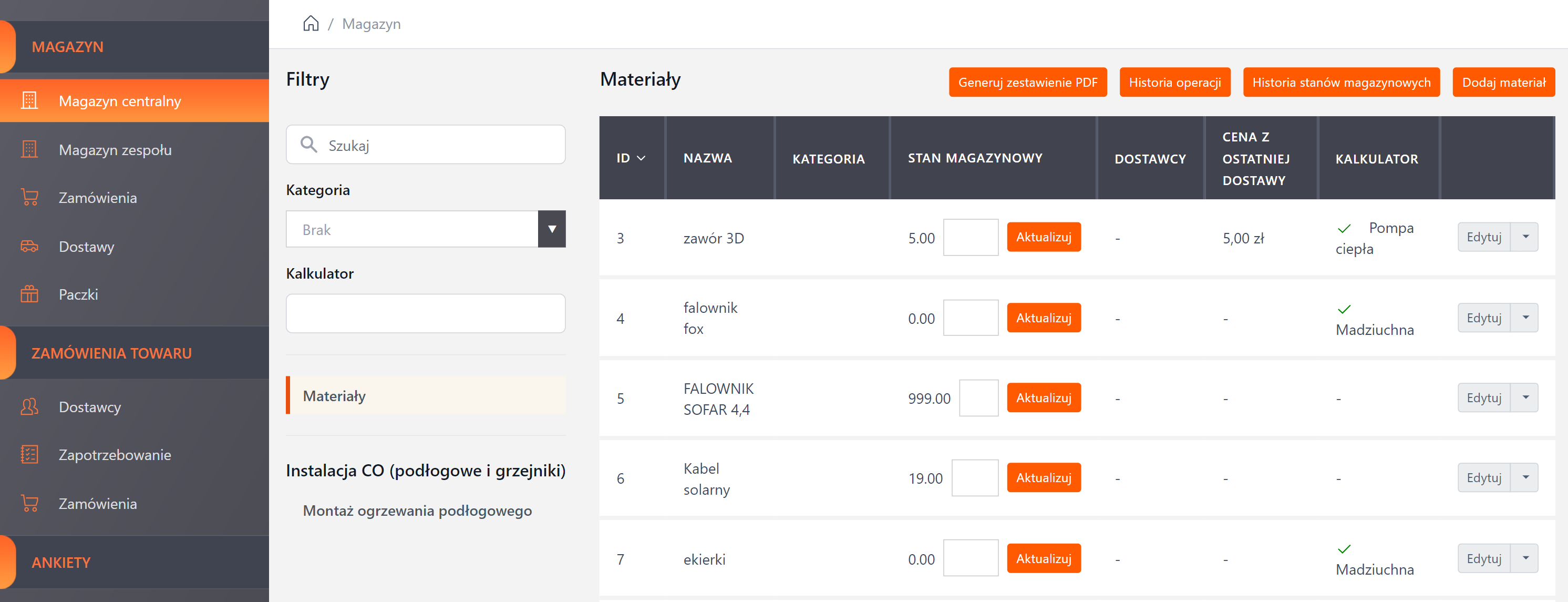This screenshot has height=602, width=1568.
Task: Open Montaż ogrzewania podłogowego filter item
Action: pos(417,511)
